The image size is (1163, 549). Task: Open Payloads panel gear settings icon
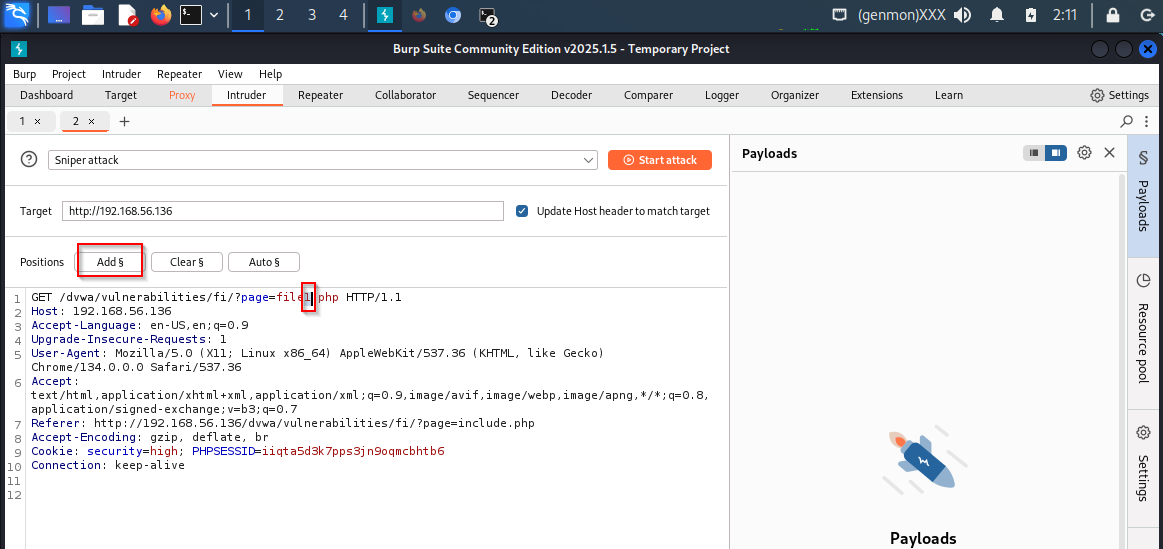pyautogui.click(x=1084, y=153)
